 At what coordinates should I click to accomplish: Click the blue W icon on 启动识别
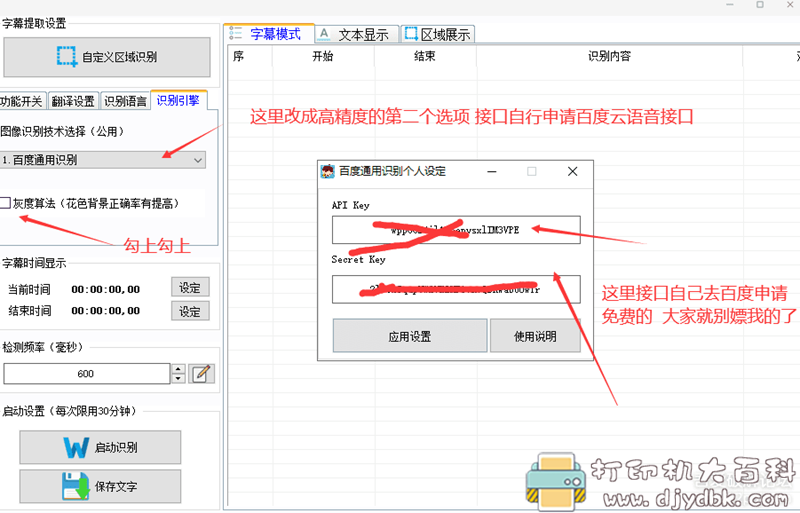point(76,448)
